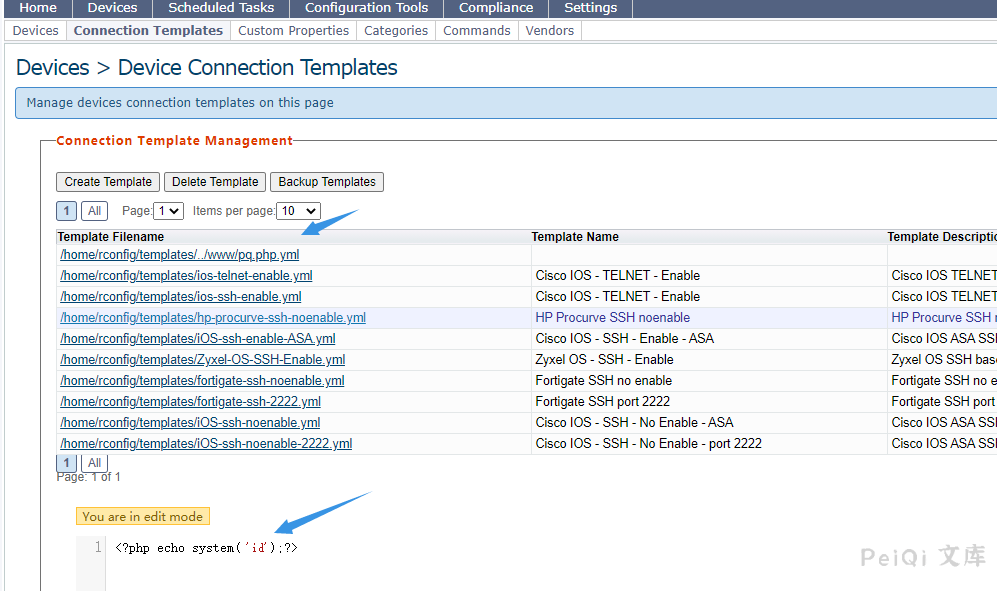Open the Commands tab
The width and height of the screenshot is (997, 591).
point(477,31)
